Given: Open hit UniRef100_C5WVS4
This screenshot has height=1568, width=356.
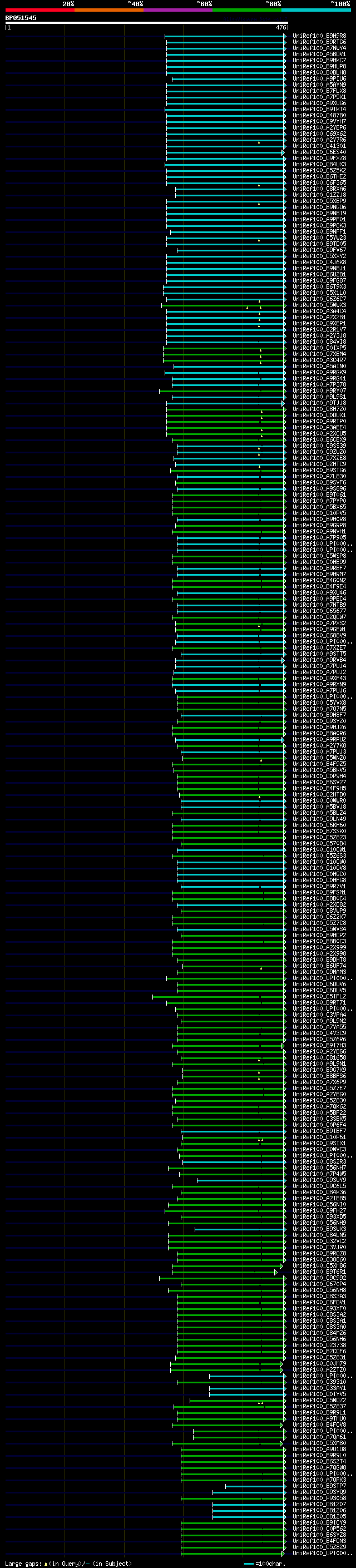Looking at the screenshot, I should [x=319, y=929].
